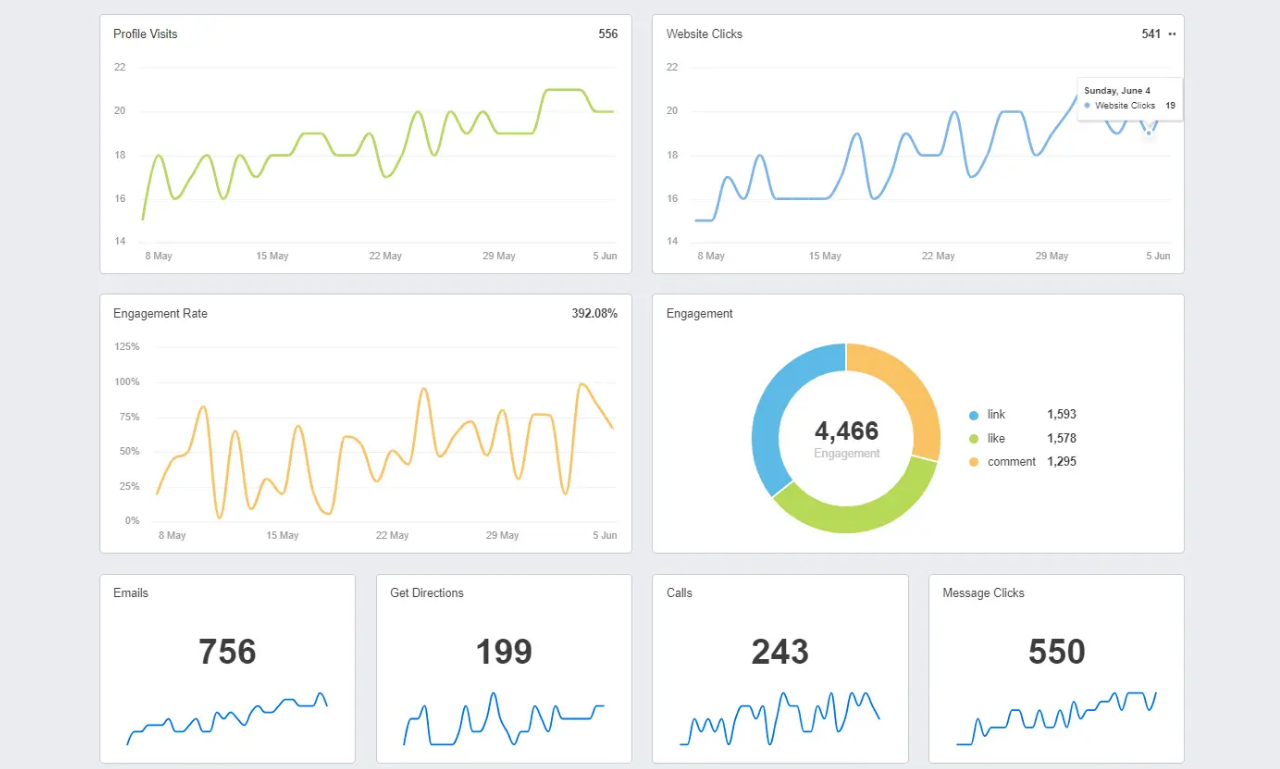Click the blue dot beside link legend
The height and width of the screenshot is (769, 1280).
pyautogui.click(x=974, y=415)
